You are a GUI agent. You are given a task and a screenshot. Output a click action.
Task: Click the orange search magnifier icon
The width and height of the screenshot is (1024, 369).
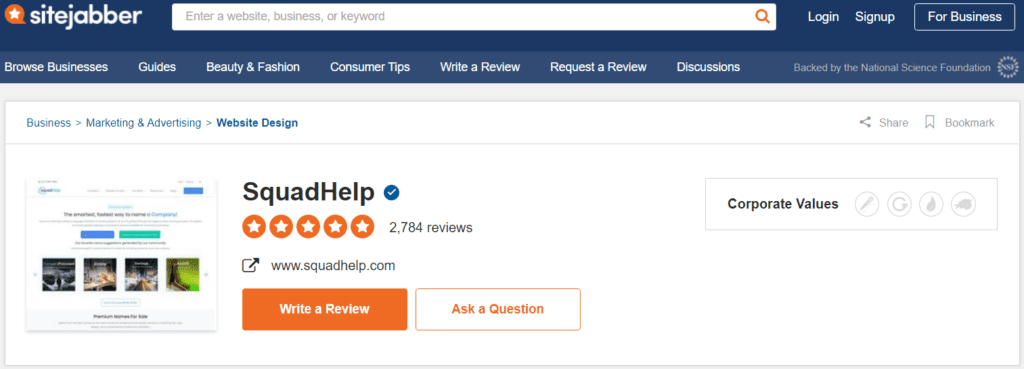[762, 16]
